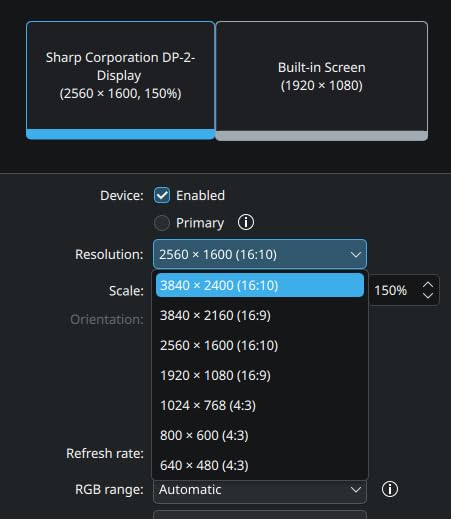Click the 150% scale value field
The image size is (451, 519).
393,290
